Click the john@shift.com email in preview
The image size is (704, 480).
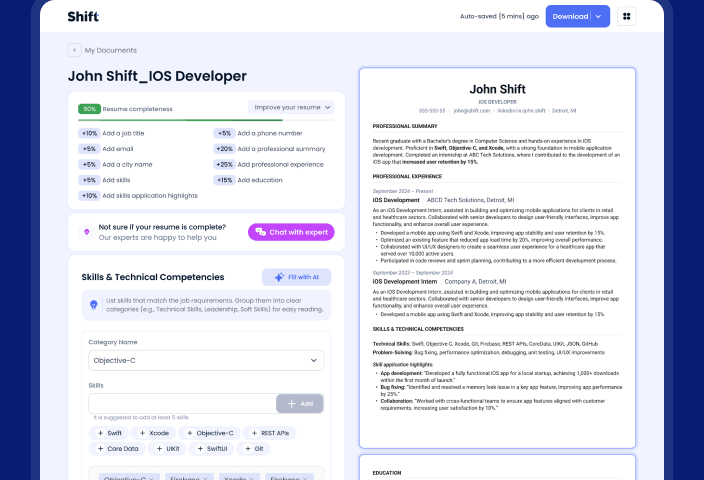(471, 111)
